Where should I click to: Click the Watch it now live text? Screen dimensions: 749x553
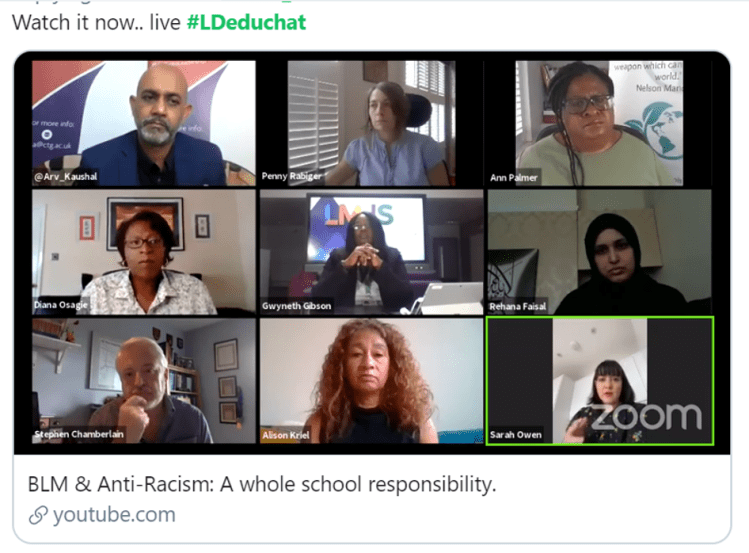(96, 22)
